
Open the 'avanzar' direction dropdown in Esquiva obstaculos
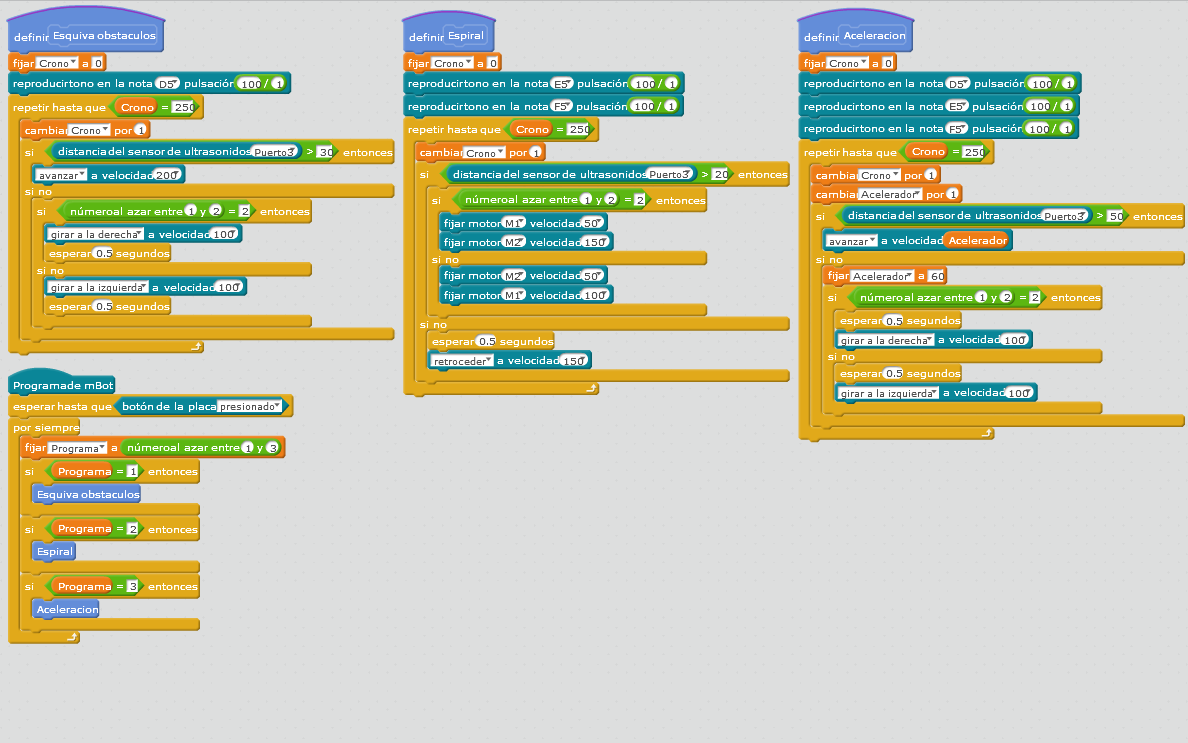pos(61,176)
